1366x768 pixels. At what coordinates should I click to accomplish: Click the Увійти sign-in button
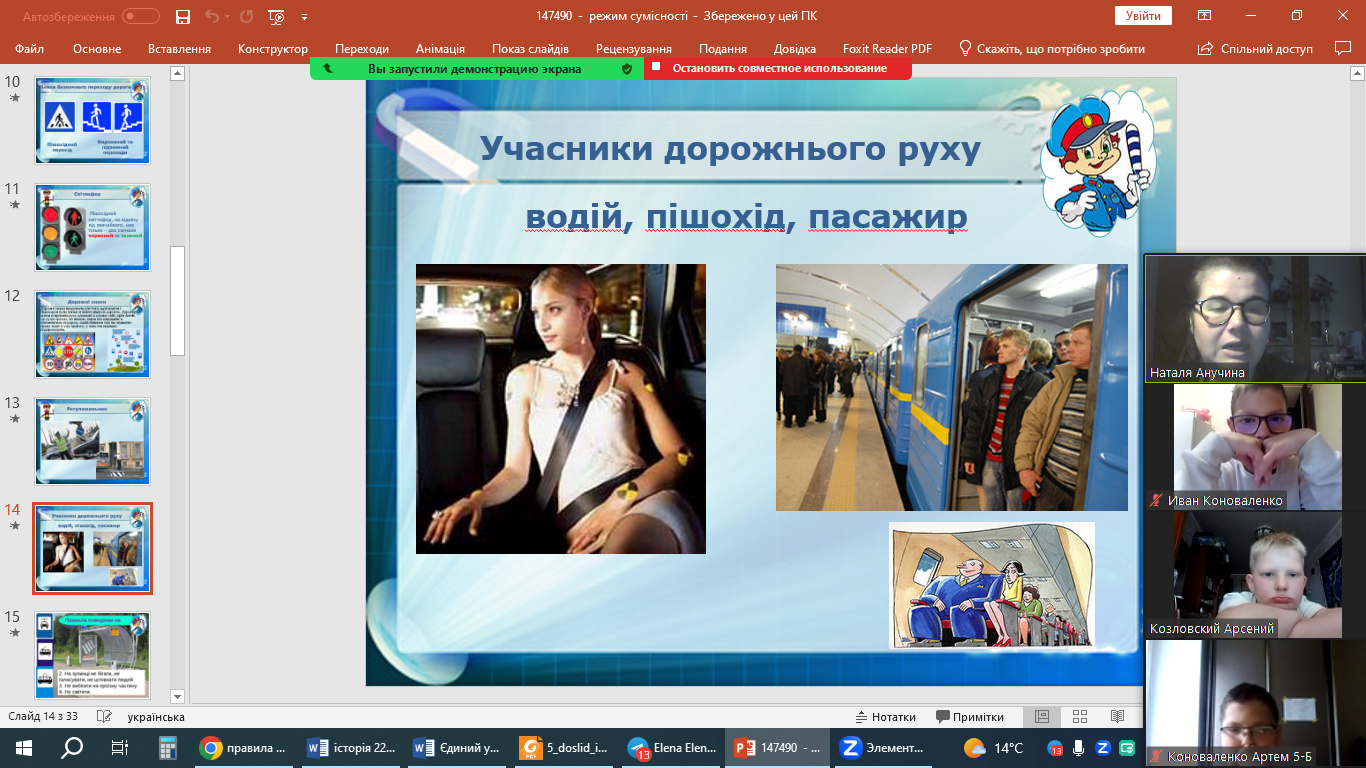(1143, 16)
